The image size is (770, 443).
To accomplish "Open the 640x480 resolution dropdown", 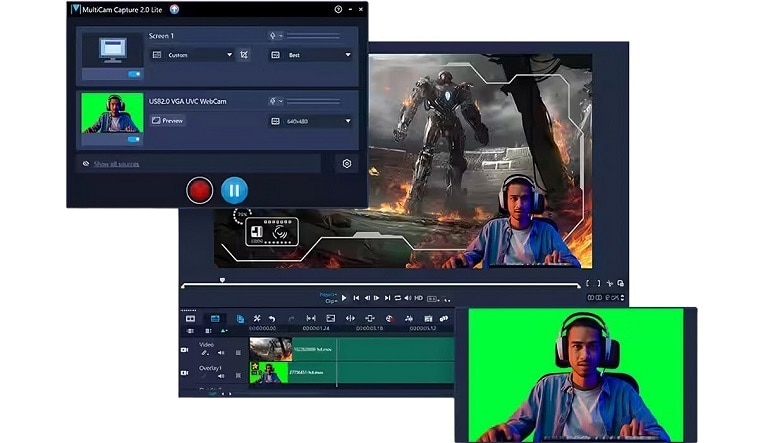I will pyautogui.click(x=310, y=121).
